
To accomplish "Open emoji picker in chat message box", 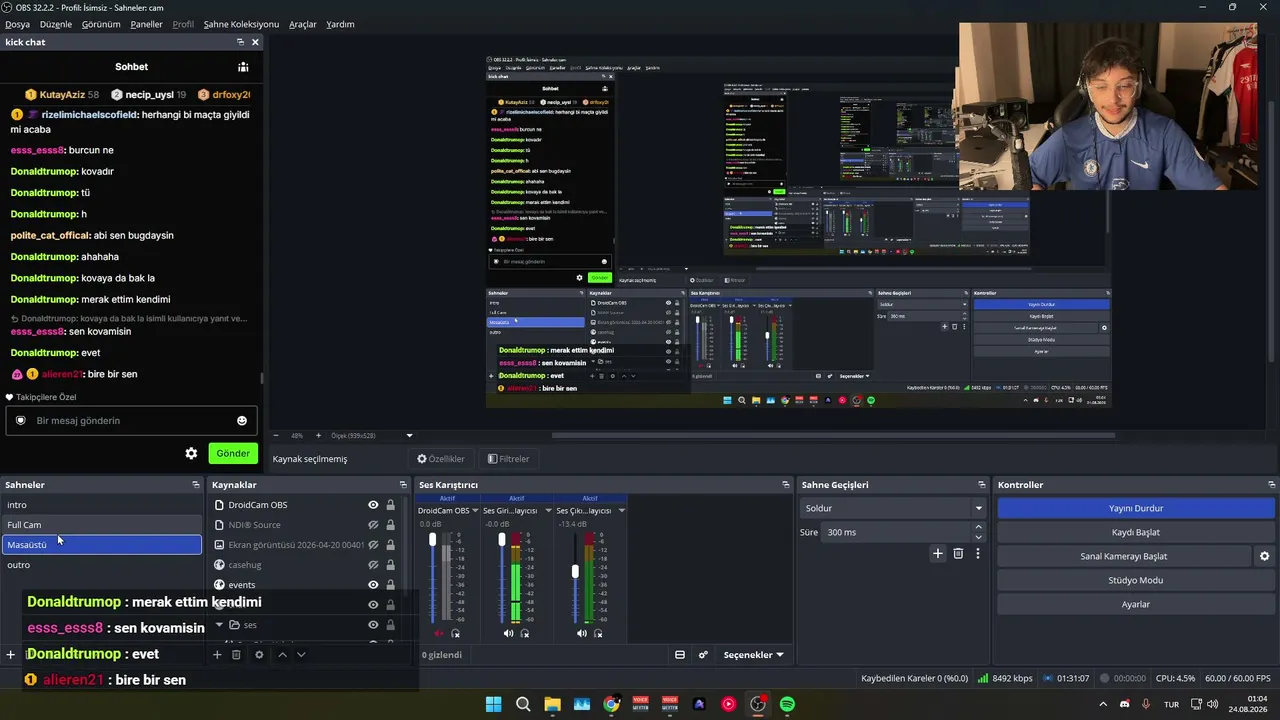I will tap(242, 421).
